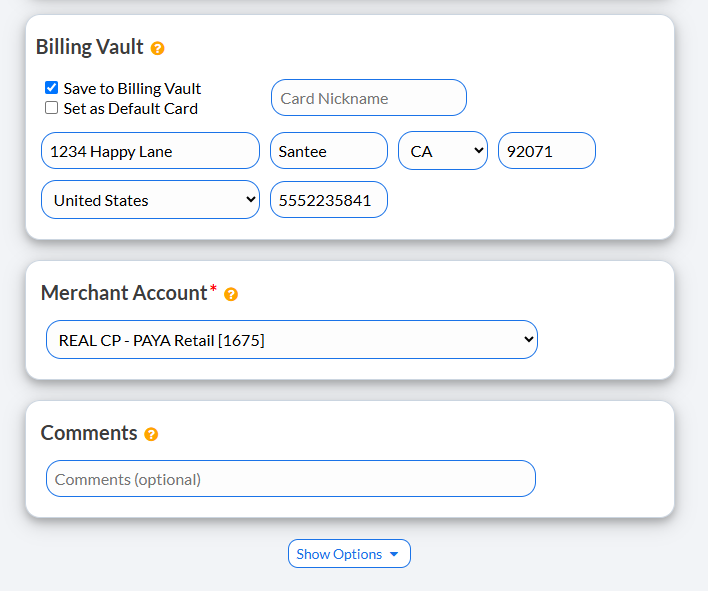The width and height of the screenshot is (708, 591).
Task: Focus the Card Nickname field
Action: click(368, 98)
